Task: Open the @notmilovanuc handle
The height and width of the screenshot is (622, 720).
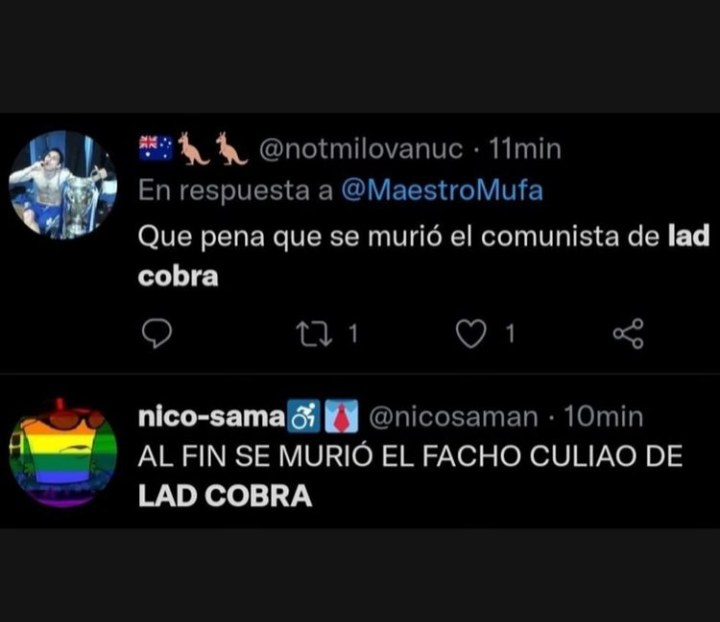Action: pyautogui.click(x=361, y=149)
